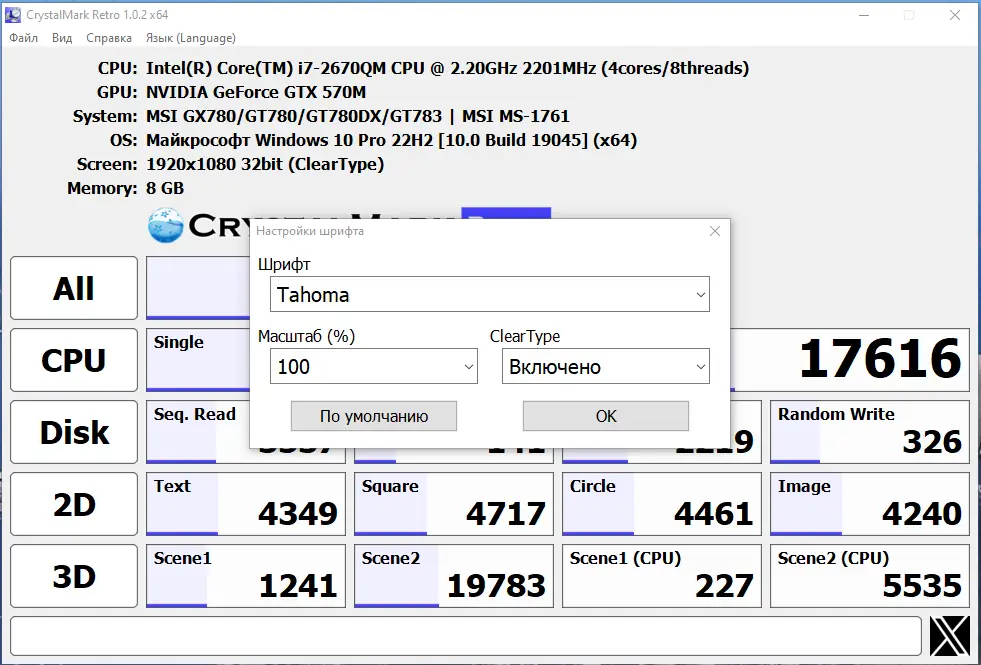Image resolution: width=981 pixels, height=665 pixels.
Task: Open the Файл menu
Action: 23,38
